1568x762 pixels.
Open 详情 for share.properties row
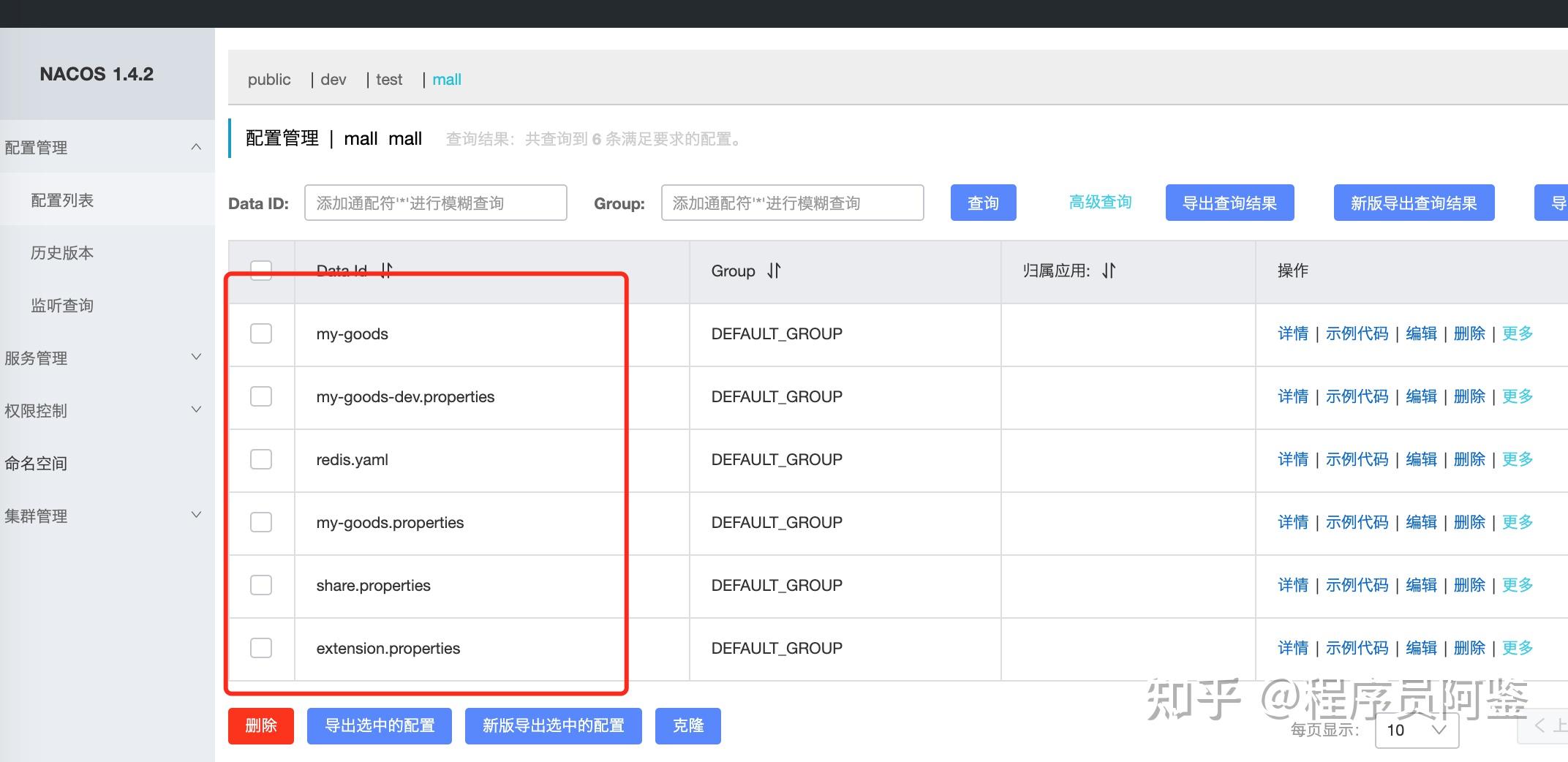(x=1293, y=585)
